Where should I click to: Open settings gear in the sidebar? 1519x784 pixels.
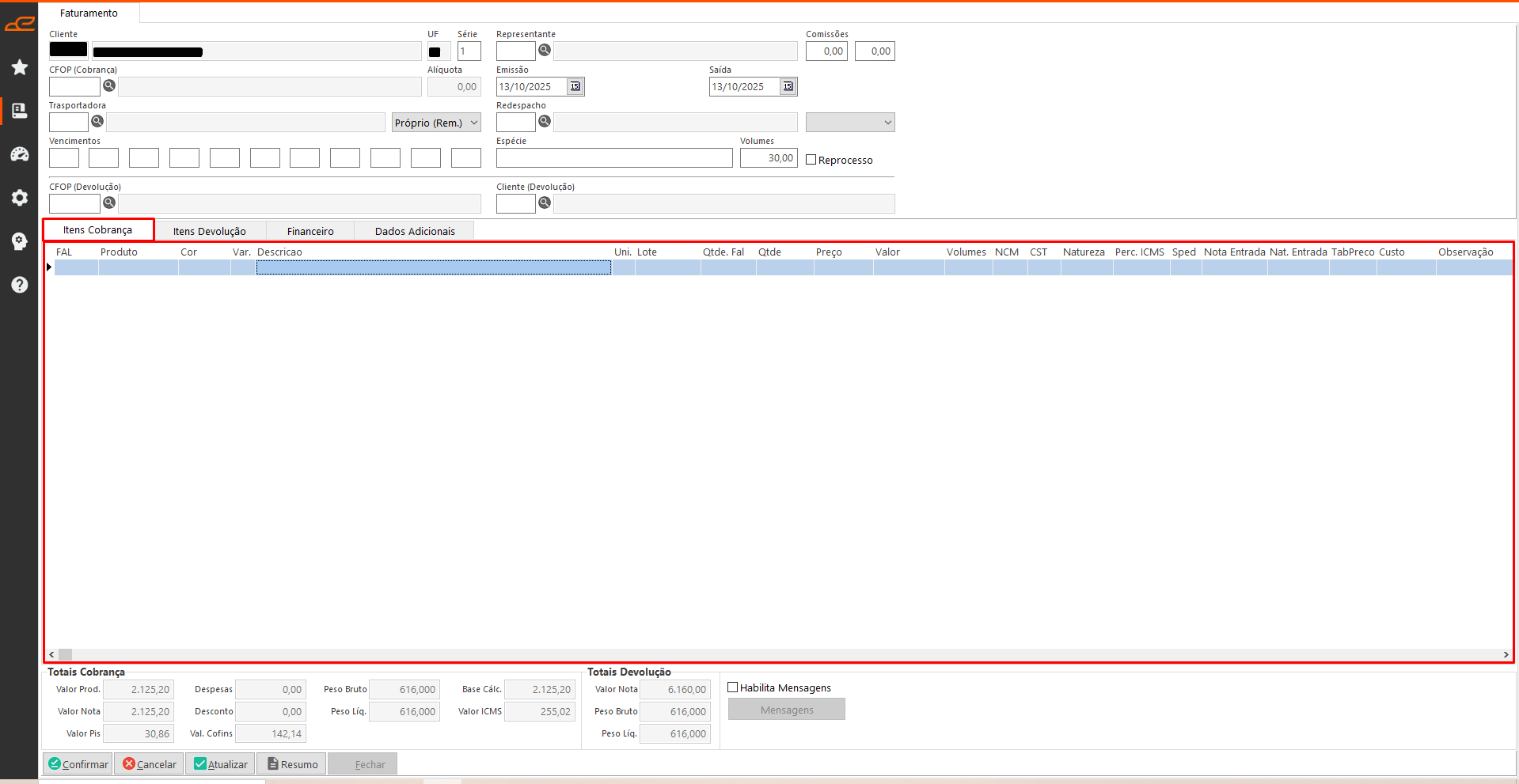pyautogui.click(x=20, y=198)
